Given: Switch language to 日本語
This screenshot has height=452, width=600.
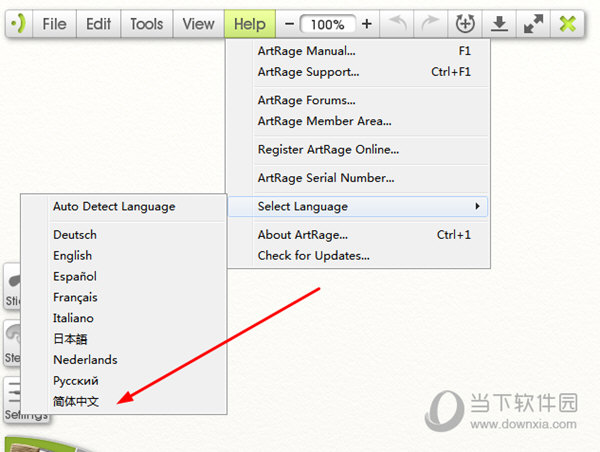Looking at the screenshot, I should point(124,339).
